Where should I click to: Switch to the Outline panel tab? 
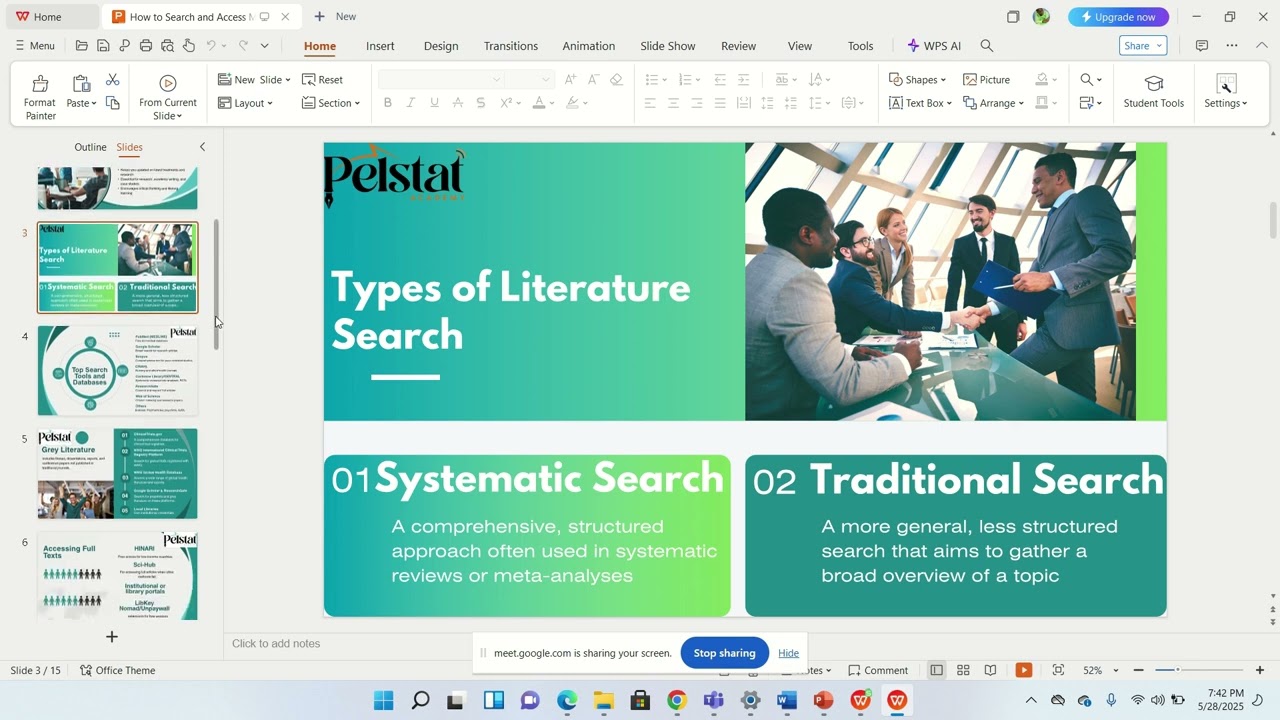pyautogui.click(x=90, y=147)
